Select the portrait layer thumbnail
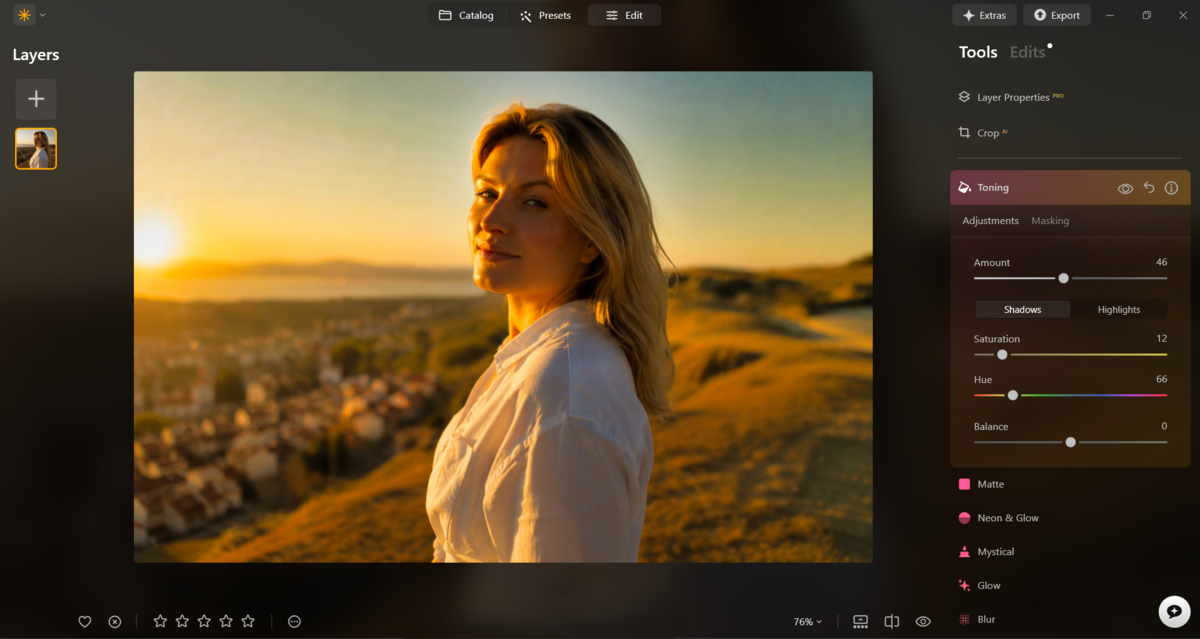The height and width of the screenshot is (639, 1200). [x=36, y=149]
